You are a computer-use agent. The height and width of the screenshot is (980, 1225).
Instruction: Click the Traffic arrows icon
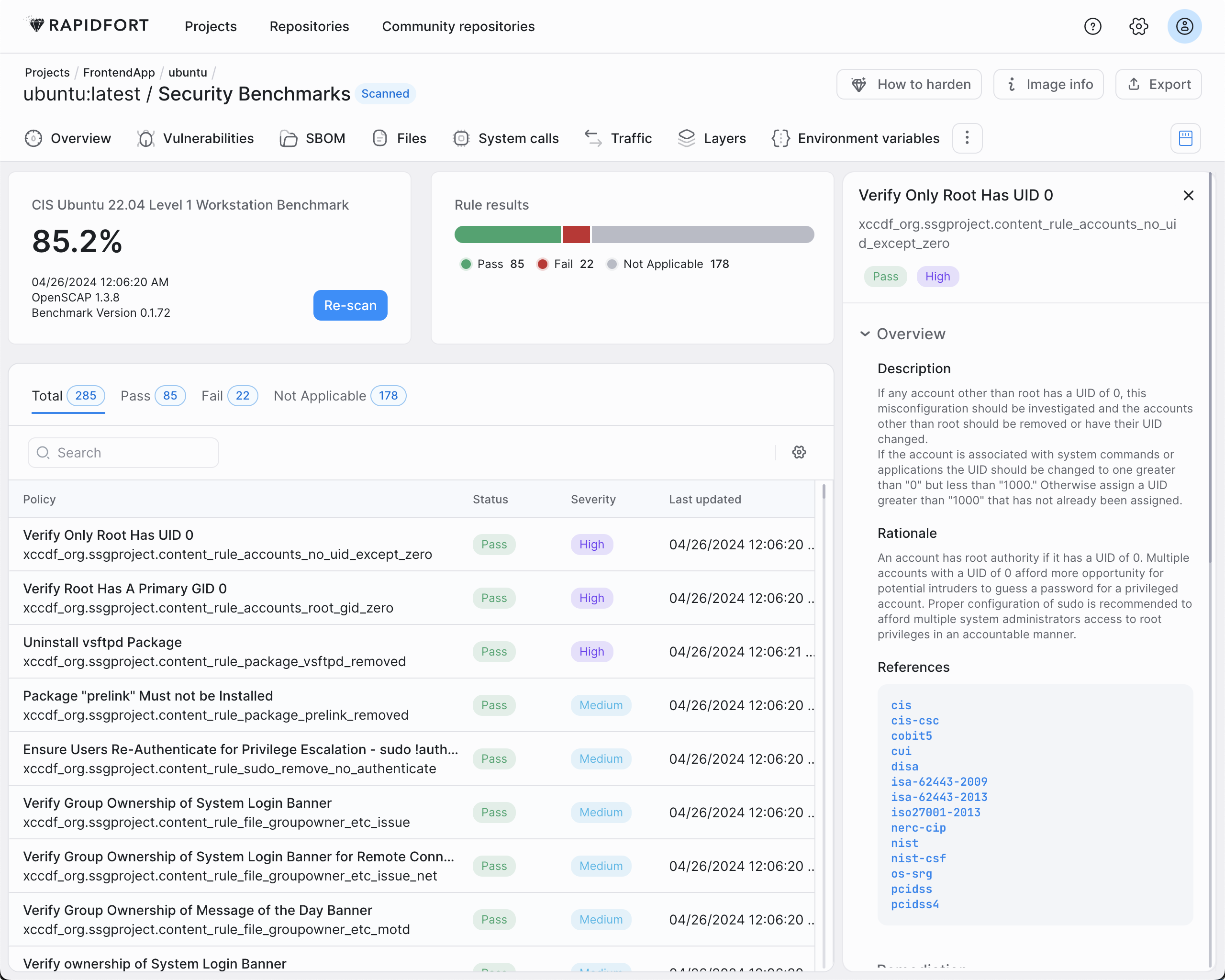point(593,138)
